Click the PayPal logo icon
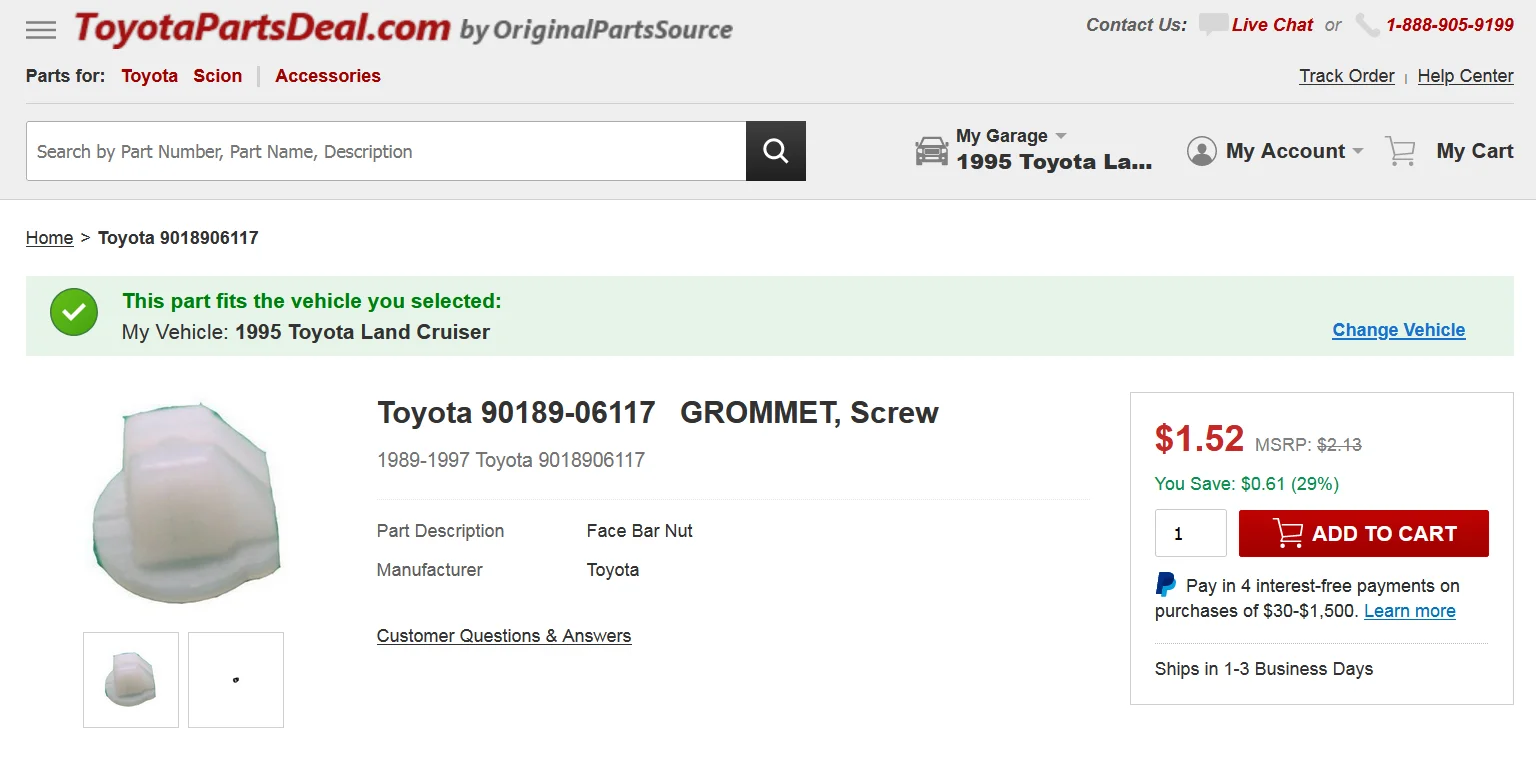Screen dimensions: 1536x773 click(1166, 585)
